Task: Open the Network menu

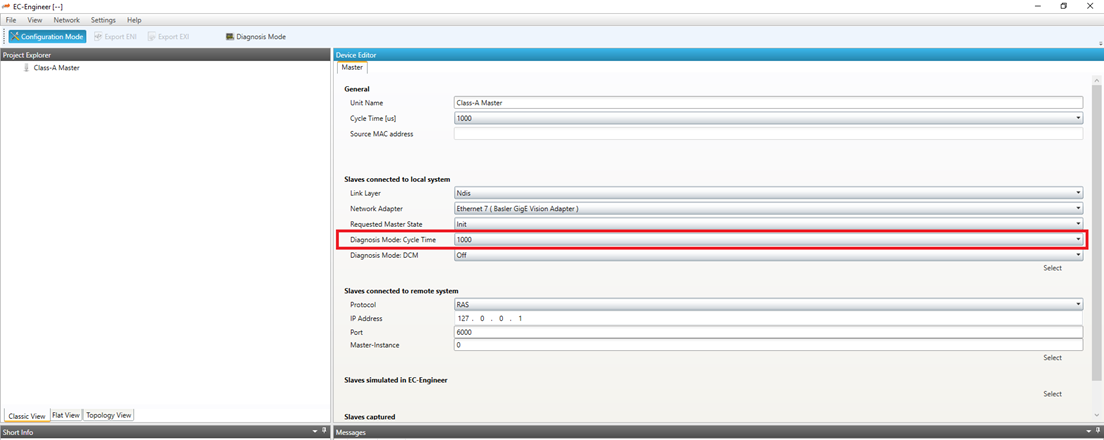Action: tap(67, 20)
